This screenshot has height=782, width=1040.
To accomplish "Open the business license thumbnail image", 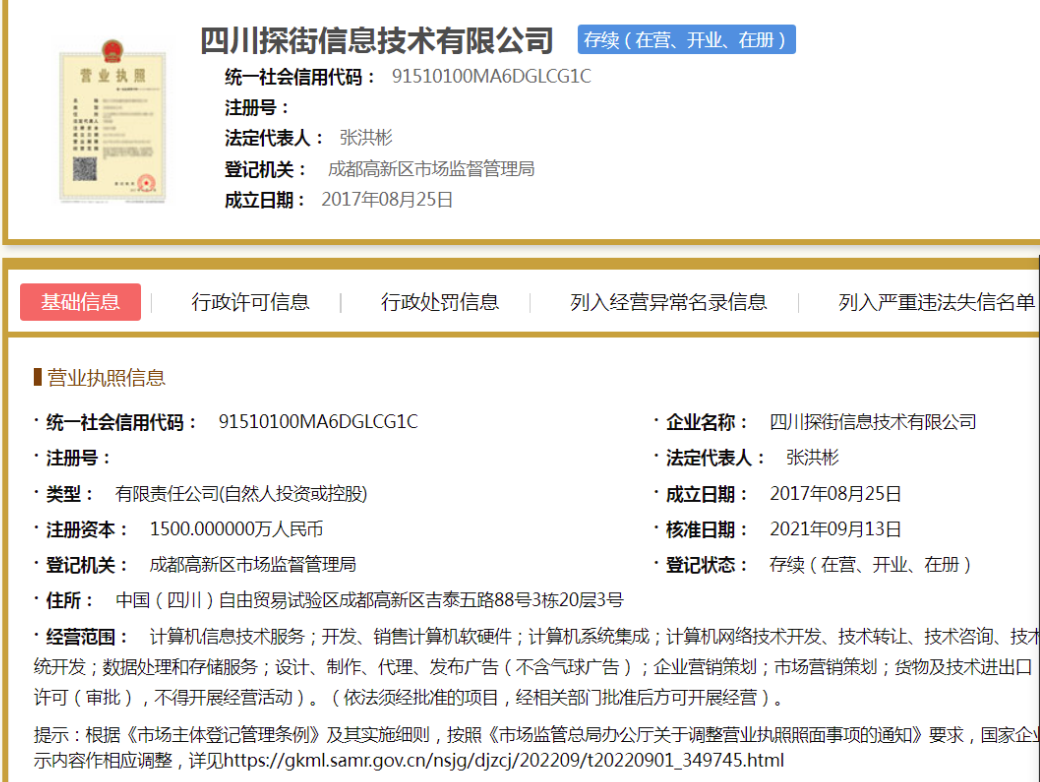I will [112, 121].
